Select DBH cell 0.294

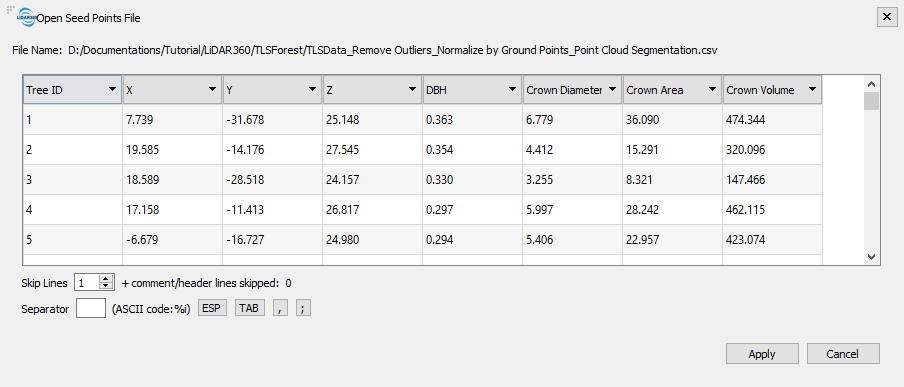point(472,239)
